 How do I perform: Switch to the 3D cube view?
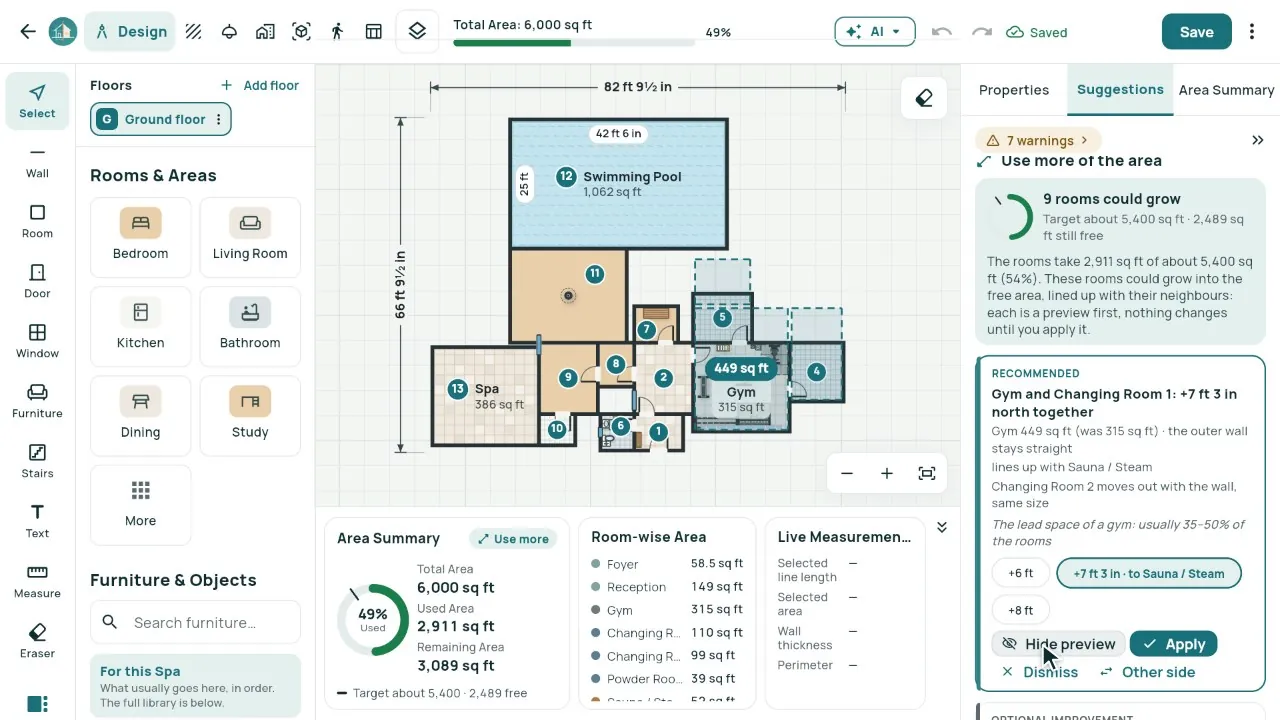(301, 32)
